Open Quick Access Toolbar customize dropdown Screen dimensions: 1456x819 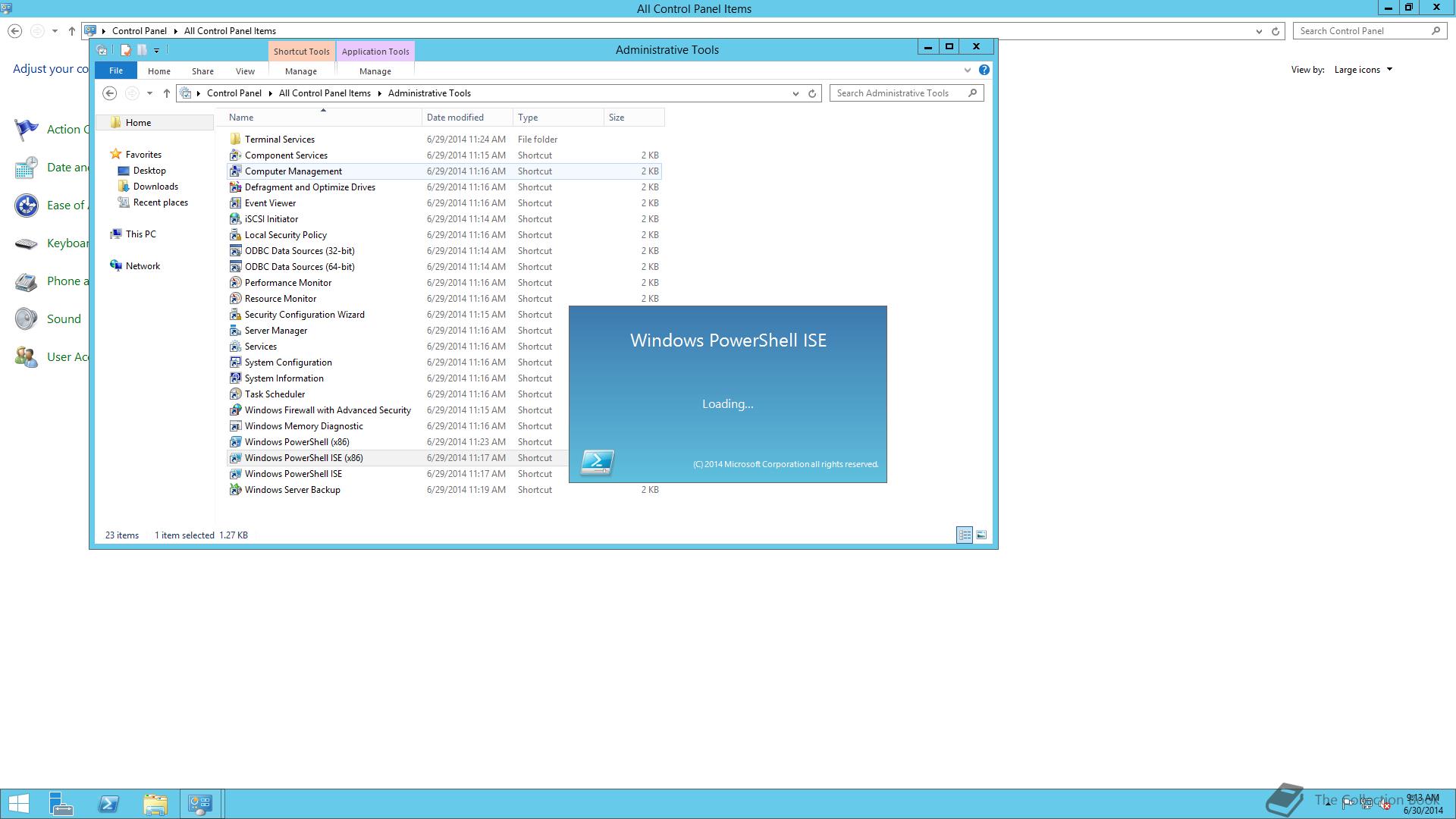coord(157,51)
